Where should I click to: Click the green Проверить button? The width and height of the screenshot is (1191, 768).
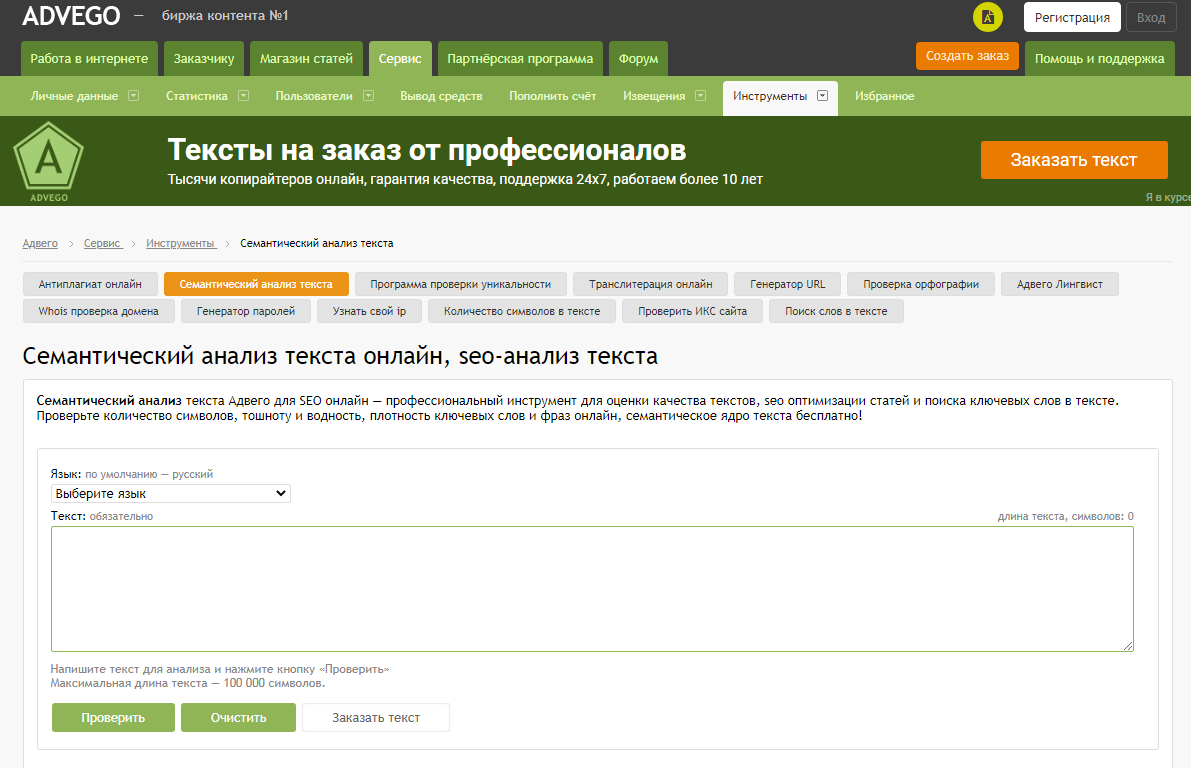[113, 717]
